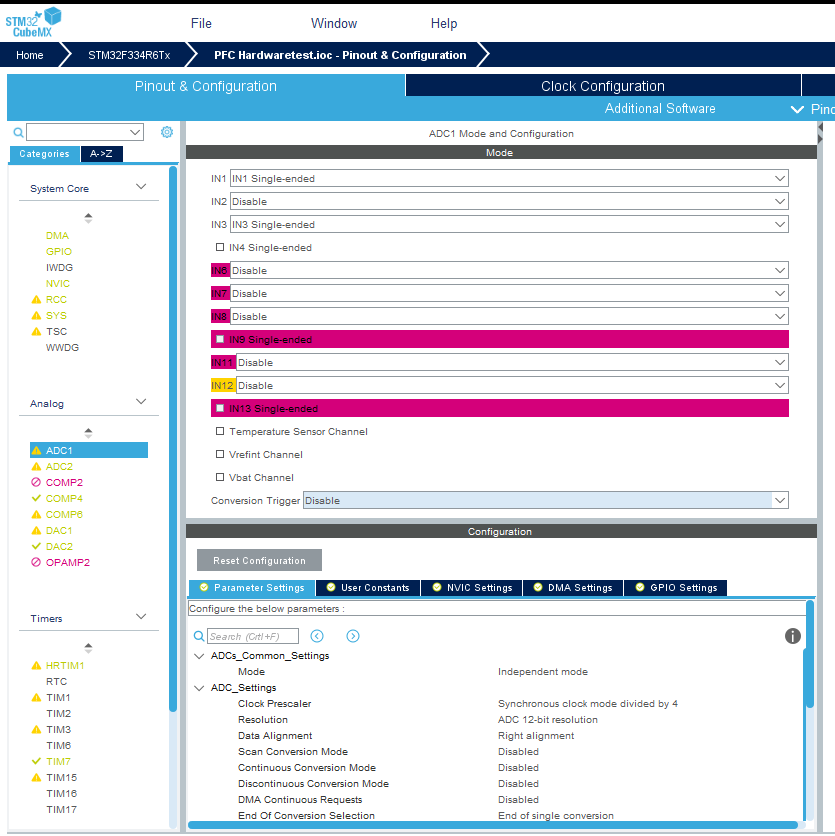835x836 pixels.
Task: Check the Vrefint Channel checkbox
Action: (220, 454)
